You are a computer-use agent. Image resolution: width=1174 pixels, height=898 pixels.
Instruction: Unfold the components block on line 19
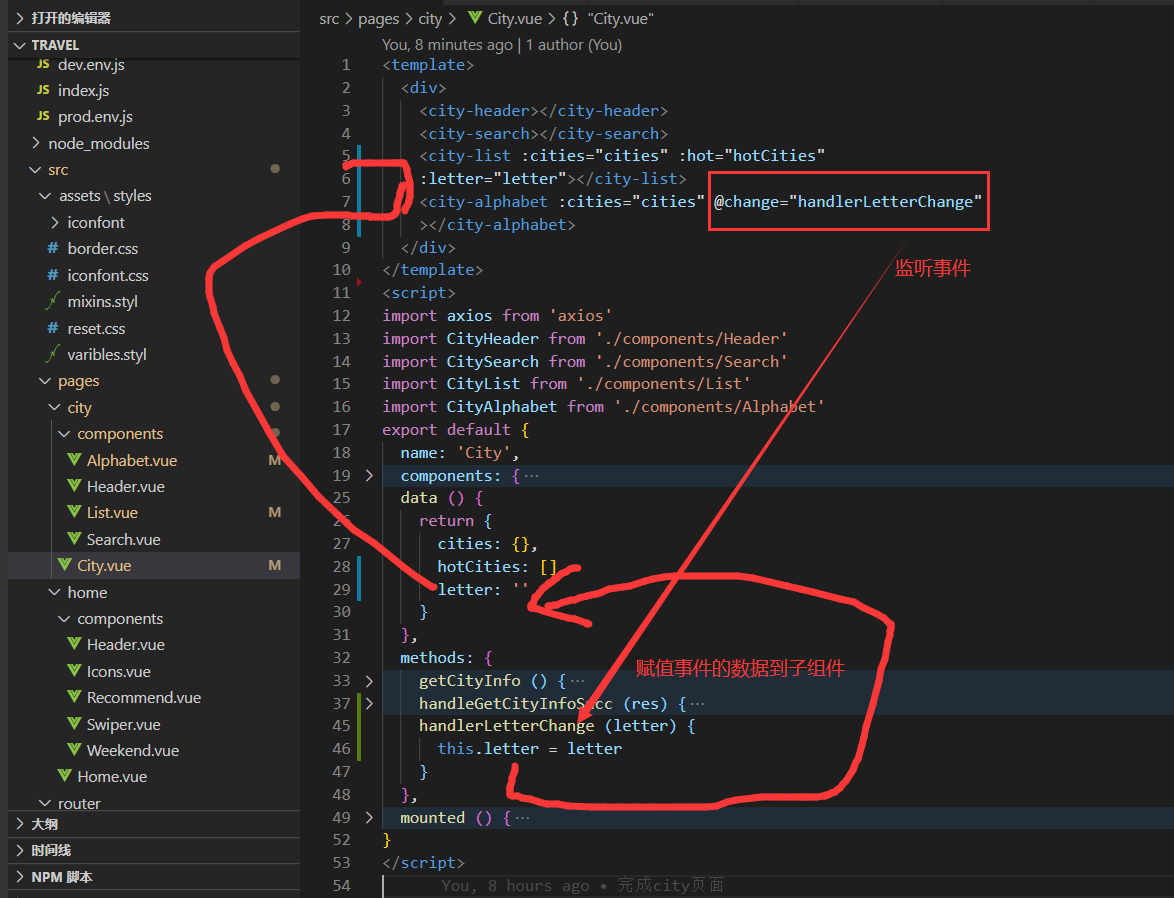(x=369, y=476)
